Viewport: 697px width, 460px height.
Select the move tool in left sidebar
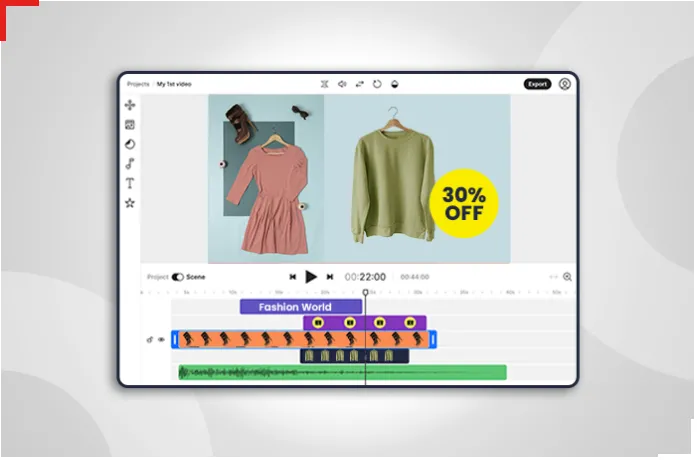tap(129, 105)
